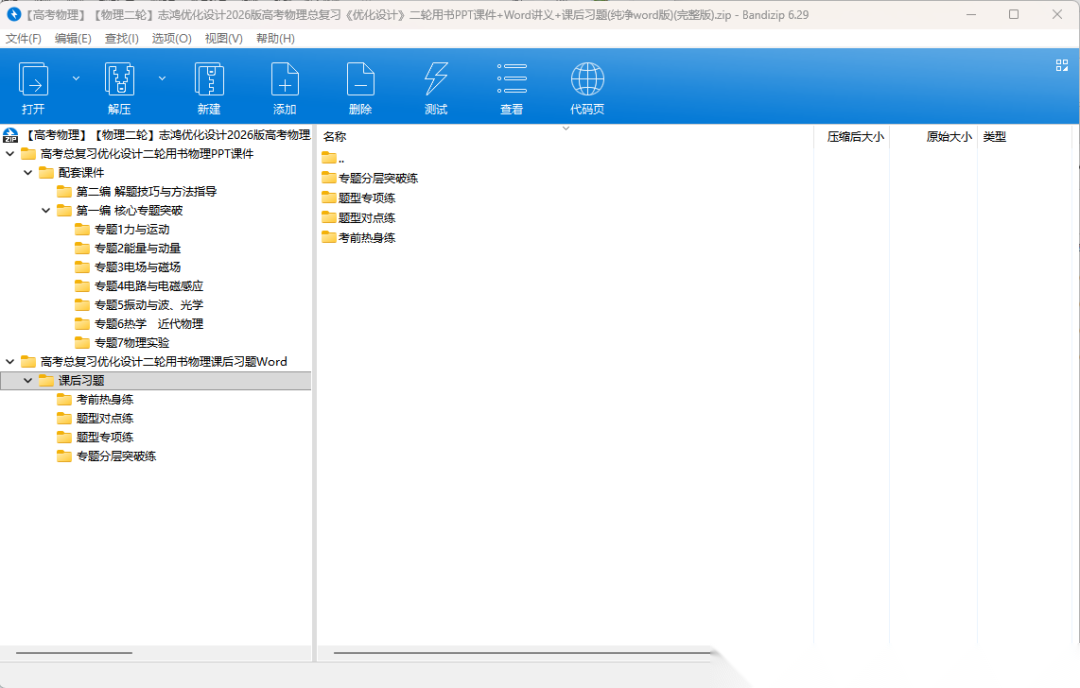Viewport: 1080px width, 688px height.
Task: Click the 添加 (Add files) icon
Action: 285,80
